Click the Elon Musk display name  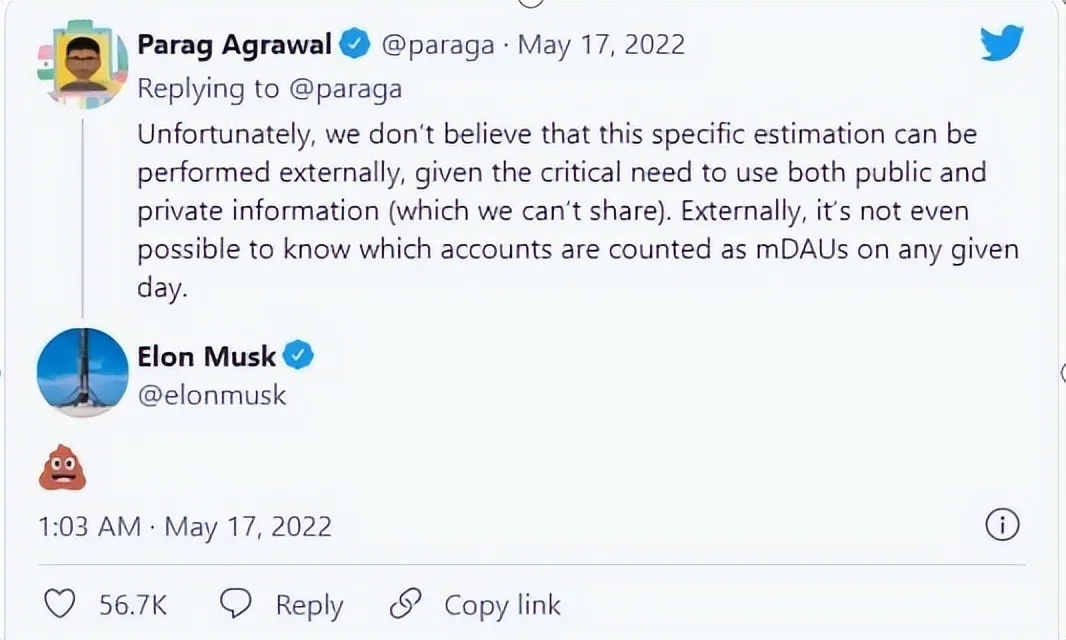[206, 356]
